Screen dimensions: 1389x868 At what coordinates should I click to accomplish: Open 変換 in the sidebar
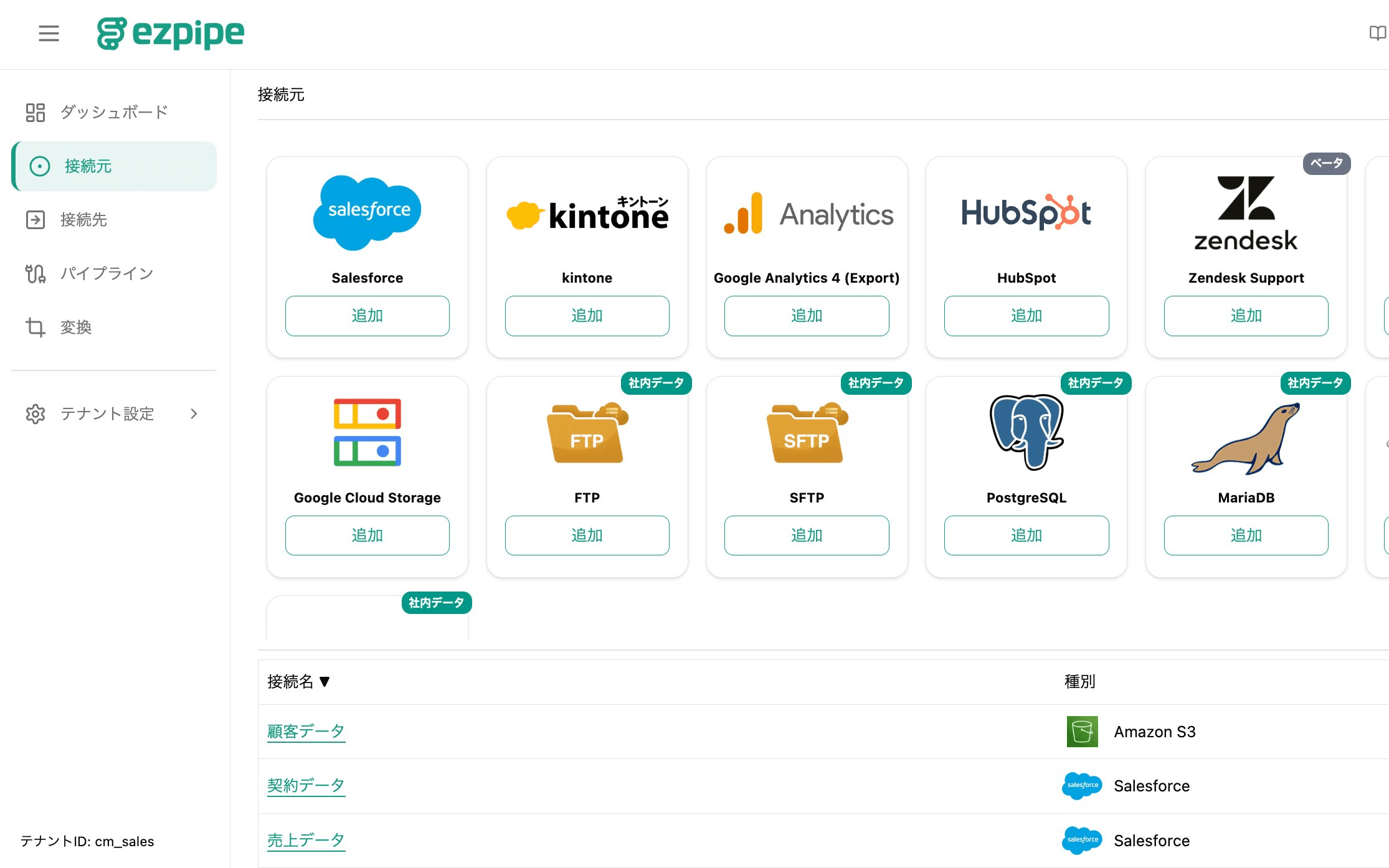click(x=114, y=327)
